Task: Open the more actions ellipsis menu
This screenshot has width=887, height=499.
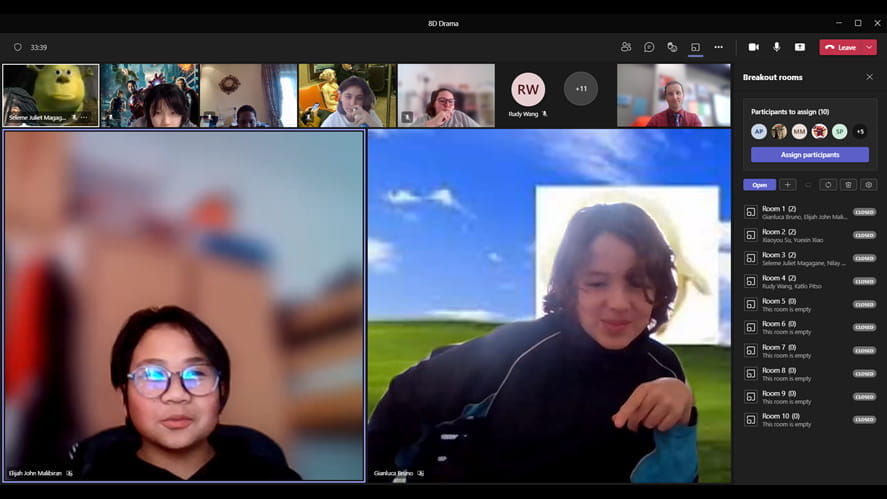Action: coord(718,47)
